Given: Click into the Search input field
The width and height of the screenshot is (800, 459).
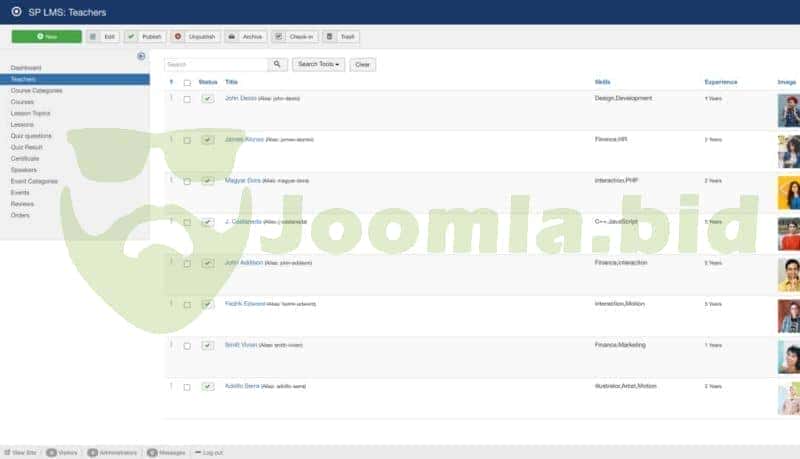Looking at the screenshot, I should tap(215, 64).
